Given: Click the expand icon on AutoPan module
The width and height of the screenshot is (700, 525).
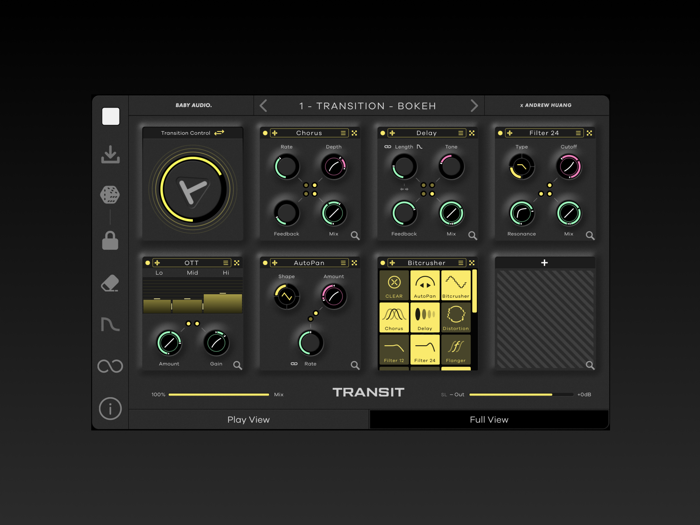Looking at the screenshot, I should (354, 263).
